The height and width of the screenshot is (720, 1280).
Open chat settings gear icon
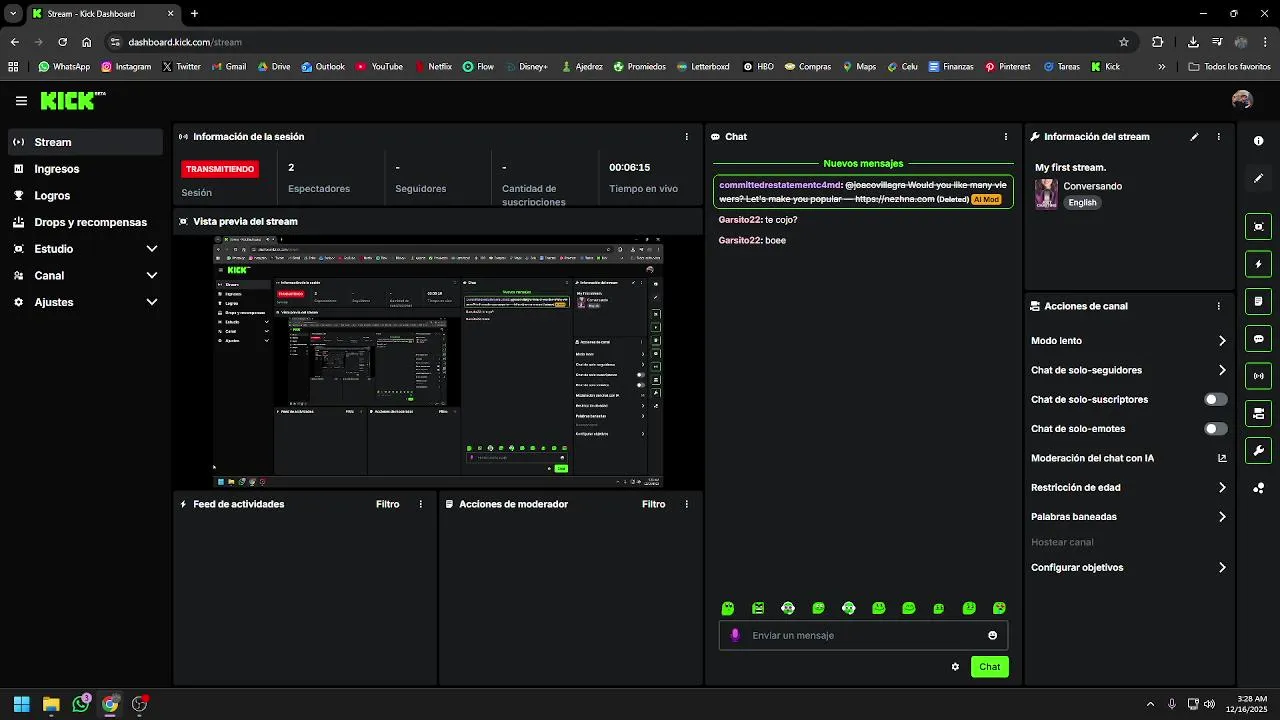pyautogui.click(x=955, y=667)
